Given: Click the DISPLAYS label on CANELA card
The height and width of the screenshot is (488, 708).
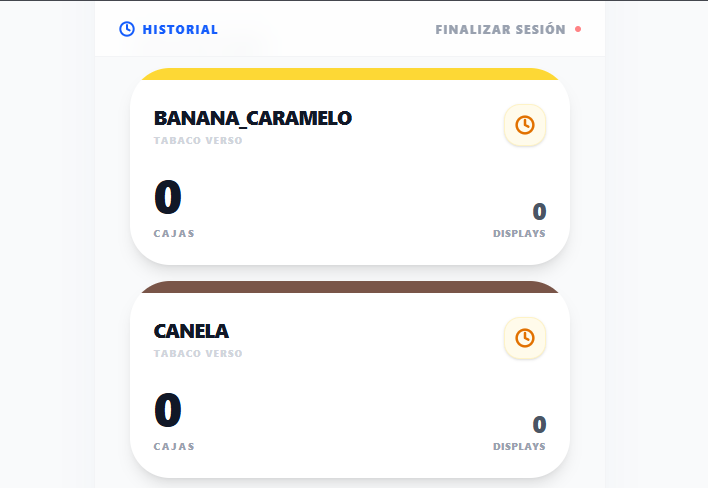Looking at the screenshot, I should pos(519,447).
